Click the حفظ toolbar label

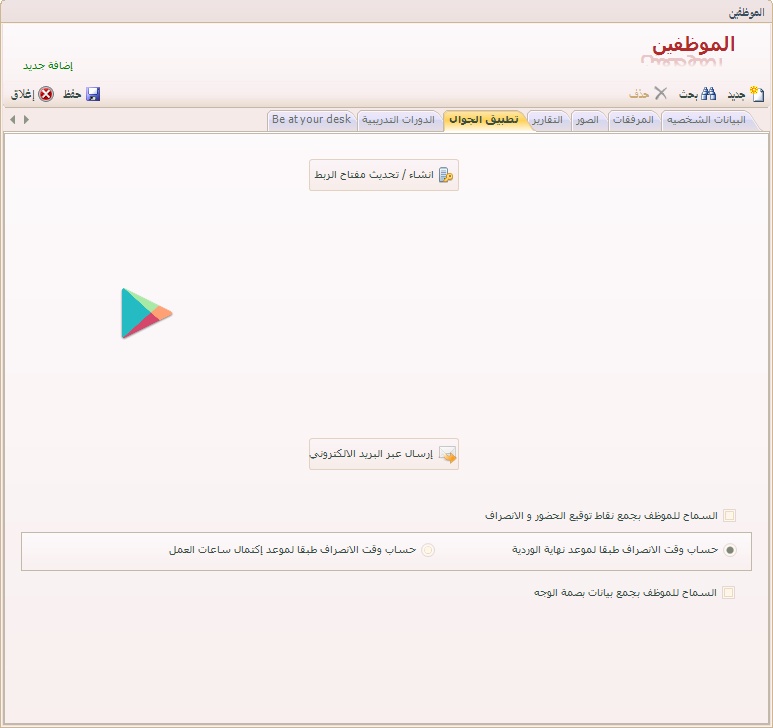click(72, 94)
